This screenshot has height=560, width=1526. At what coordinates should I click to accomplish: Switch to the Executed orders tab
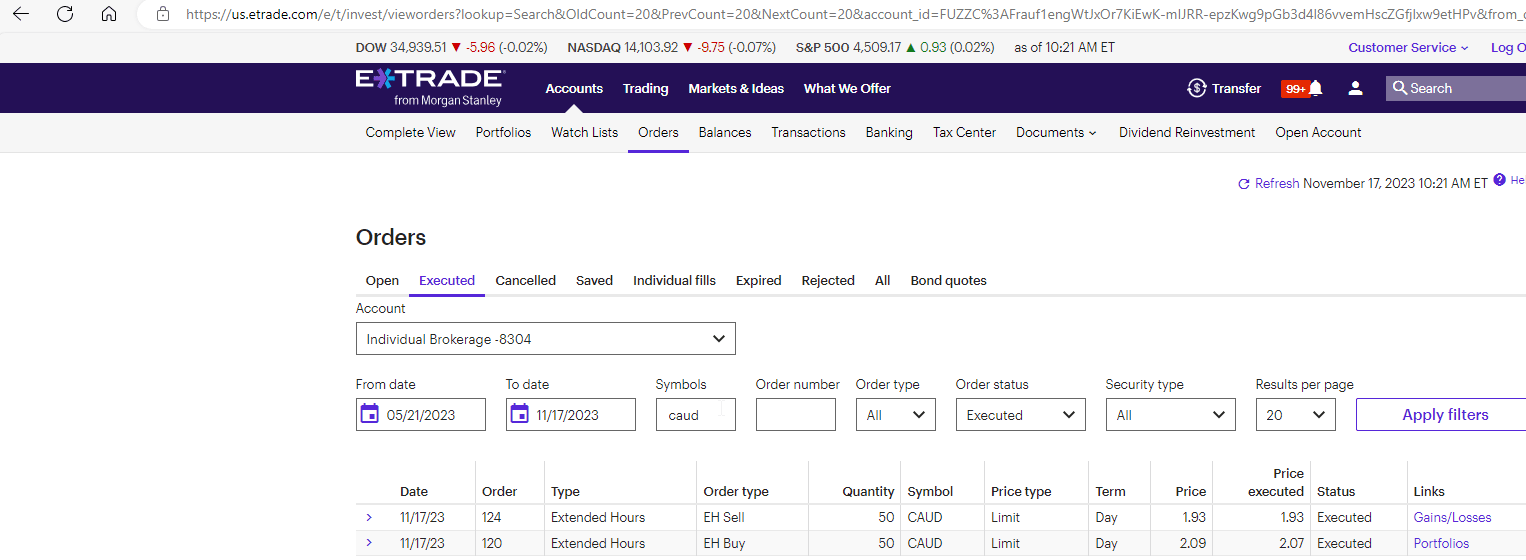point(447,280)
